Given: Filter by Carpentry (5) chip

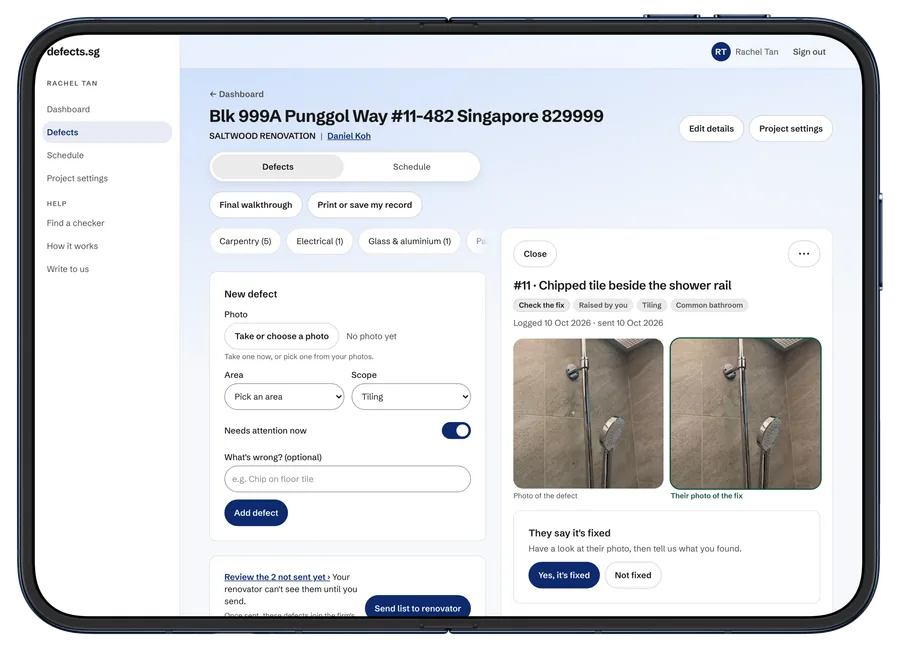Looking at the screenshot, I should [x=245, y=241].
